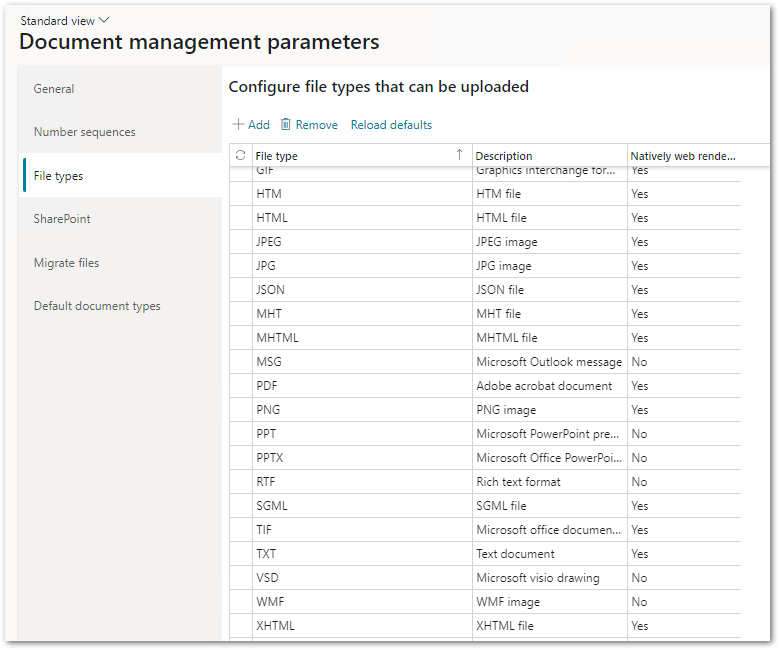Click the Add plus icon
Screen dimensions: 779x650
238,125
